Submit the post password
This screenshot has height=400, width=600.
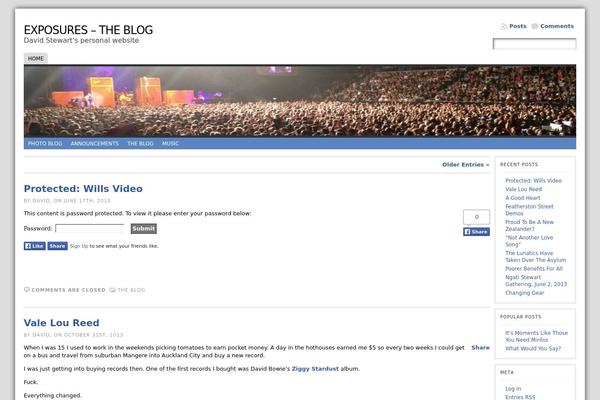click(x=143, y=229)
